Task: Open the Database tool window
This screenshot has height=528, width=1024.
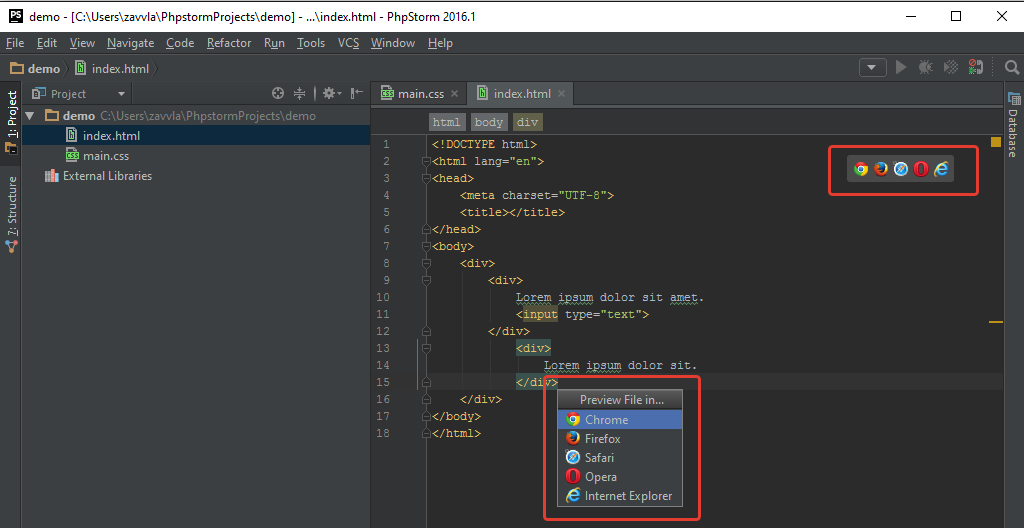Action: pos(1013,124)
